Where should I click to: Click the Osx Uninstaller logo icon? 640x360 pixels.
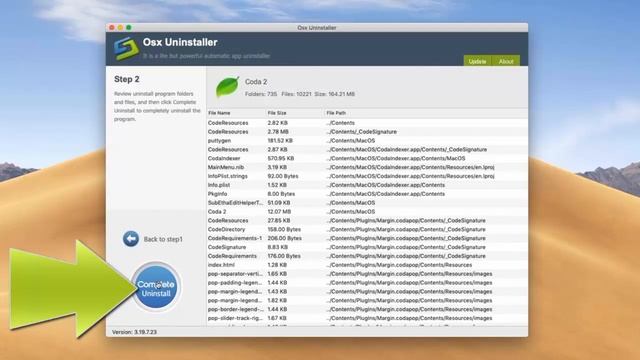(126, 49)
